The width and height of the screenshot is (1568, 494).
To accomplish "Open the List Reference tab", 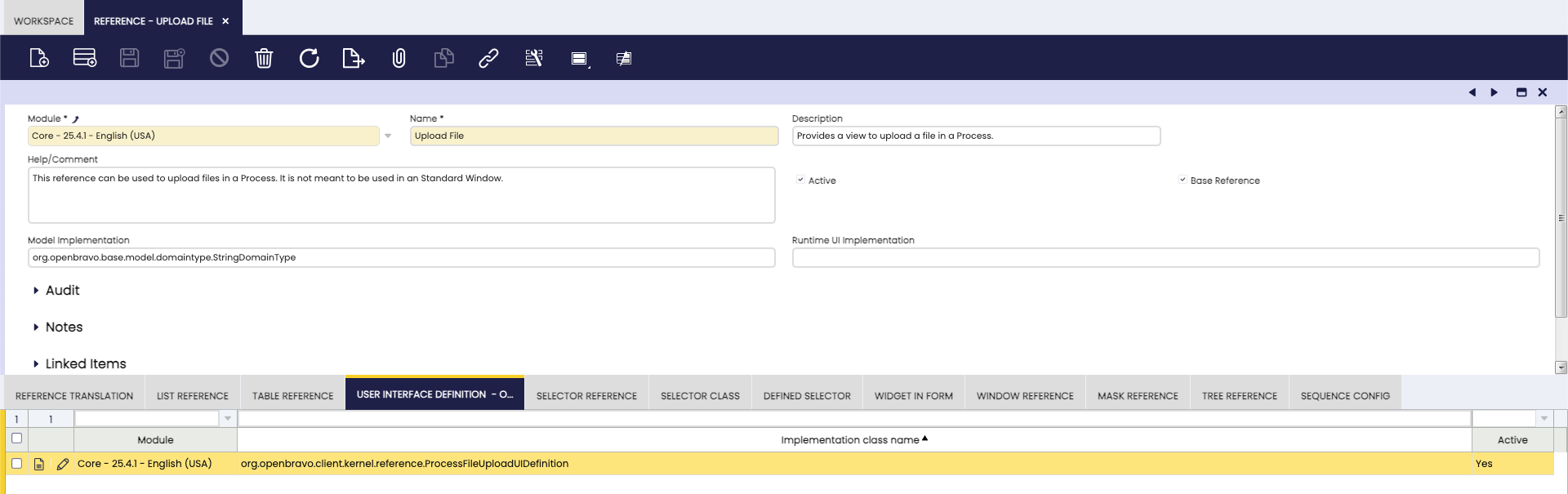I will 192,396.
